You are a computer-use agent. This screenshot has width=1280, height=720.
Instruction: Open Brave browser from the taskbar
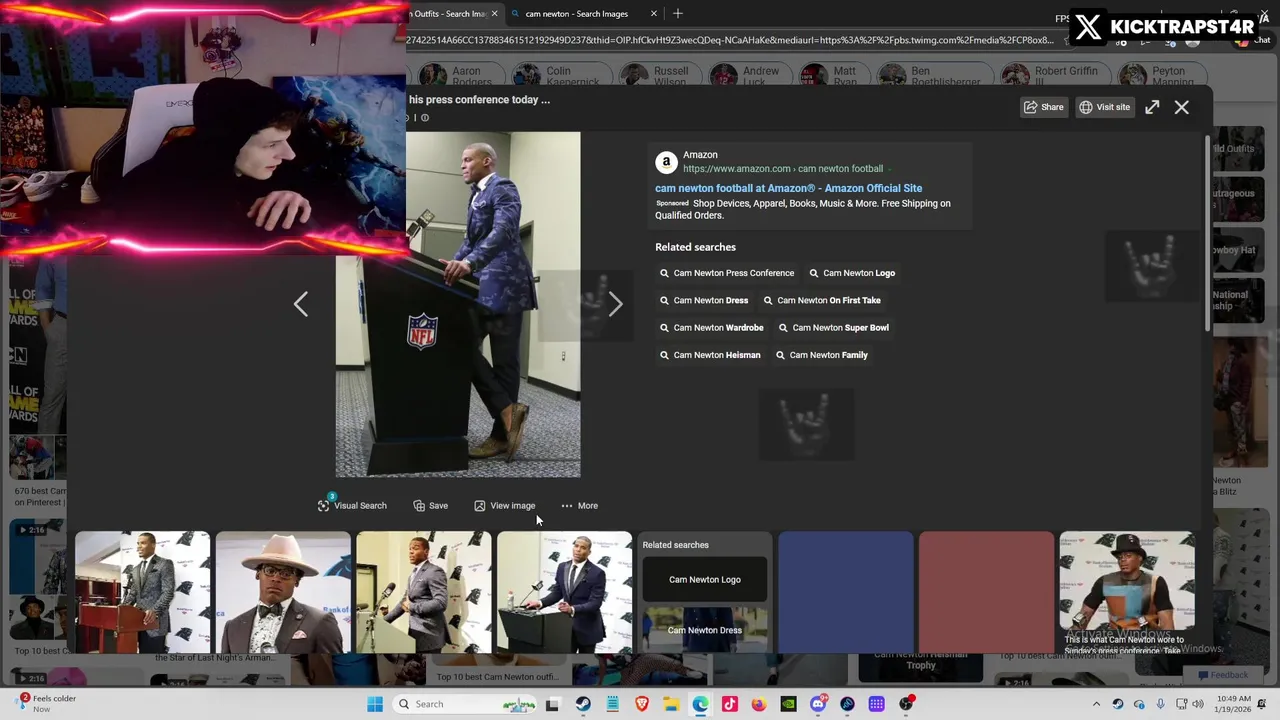(642, 704)
